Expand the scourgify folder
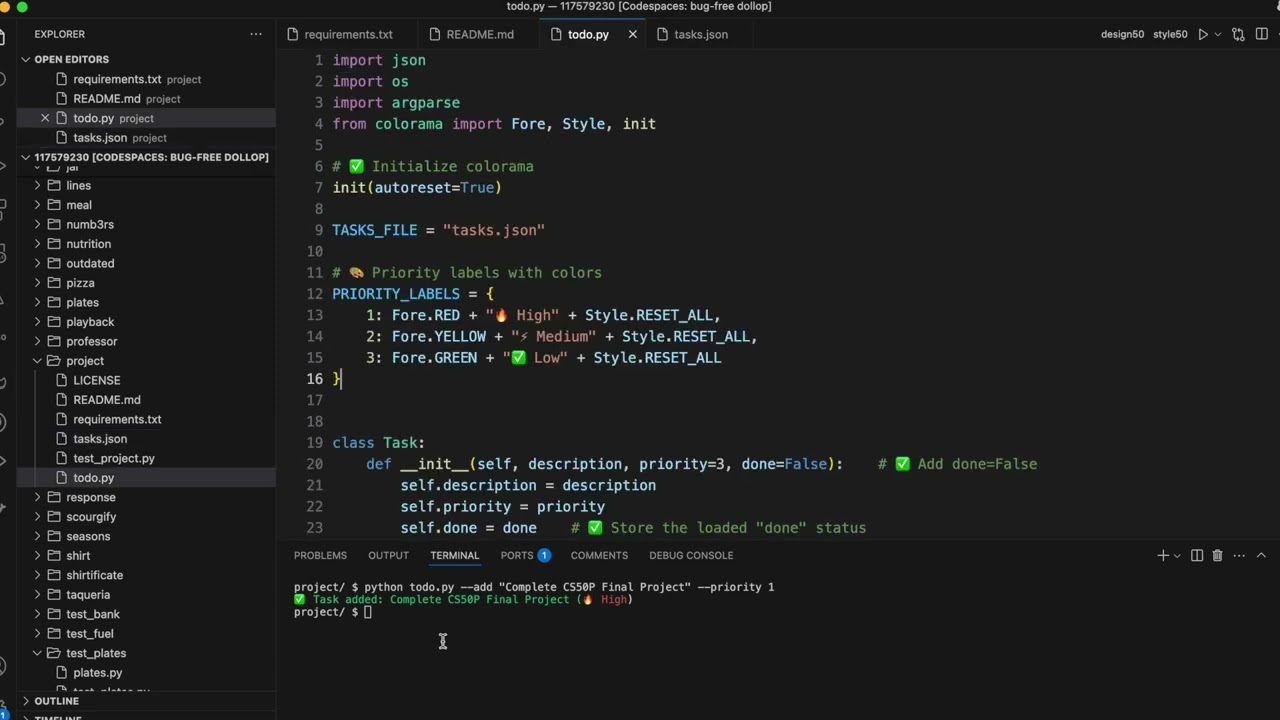1280x720 pixels. (x=91, y=517)
